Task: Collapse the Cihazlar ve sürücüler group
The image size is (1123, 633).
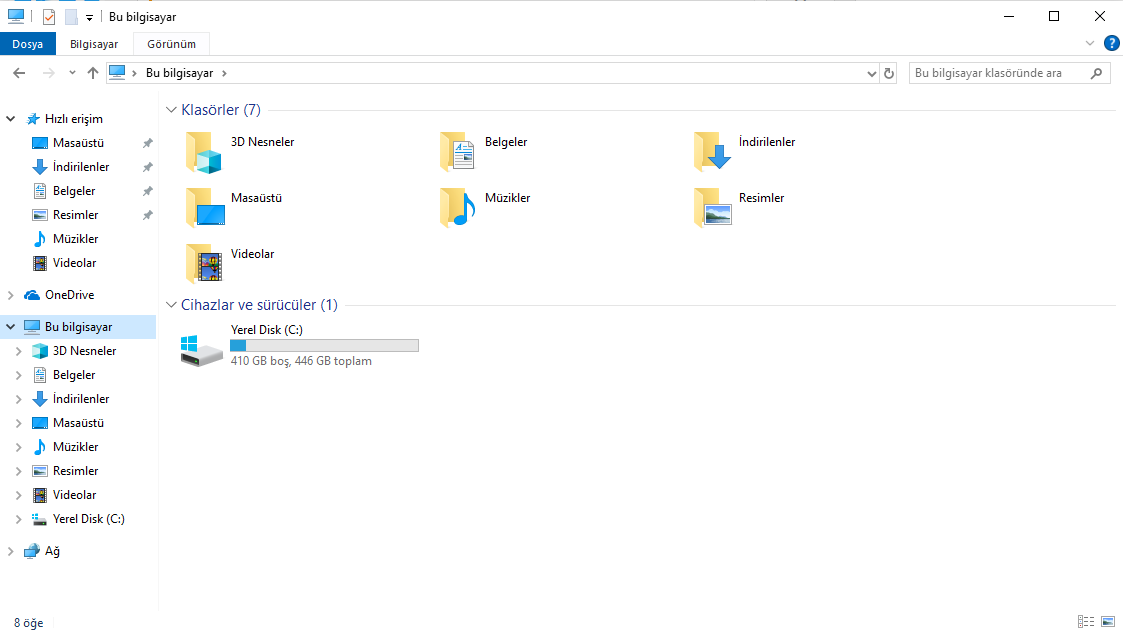Action: coord(171,304)
